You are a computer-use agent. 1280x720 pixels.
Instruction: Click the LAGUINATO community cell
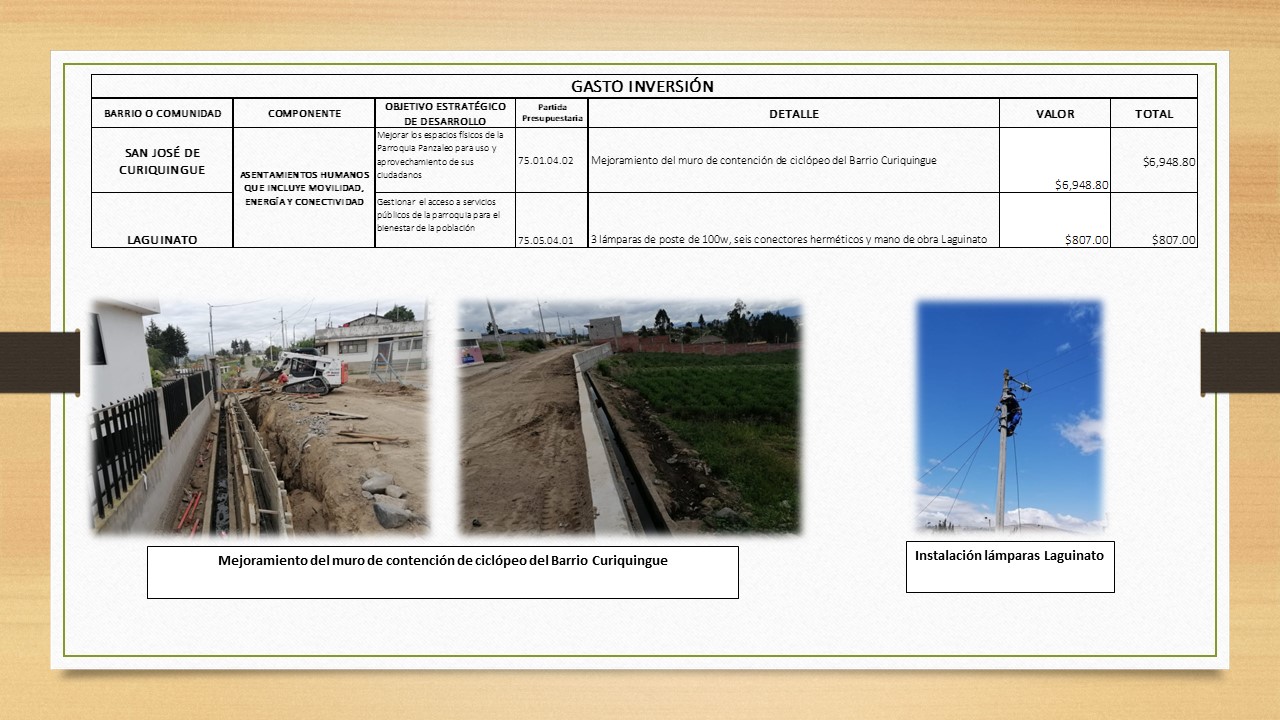pyautogui.click(x=162, y=240)
